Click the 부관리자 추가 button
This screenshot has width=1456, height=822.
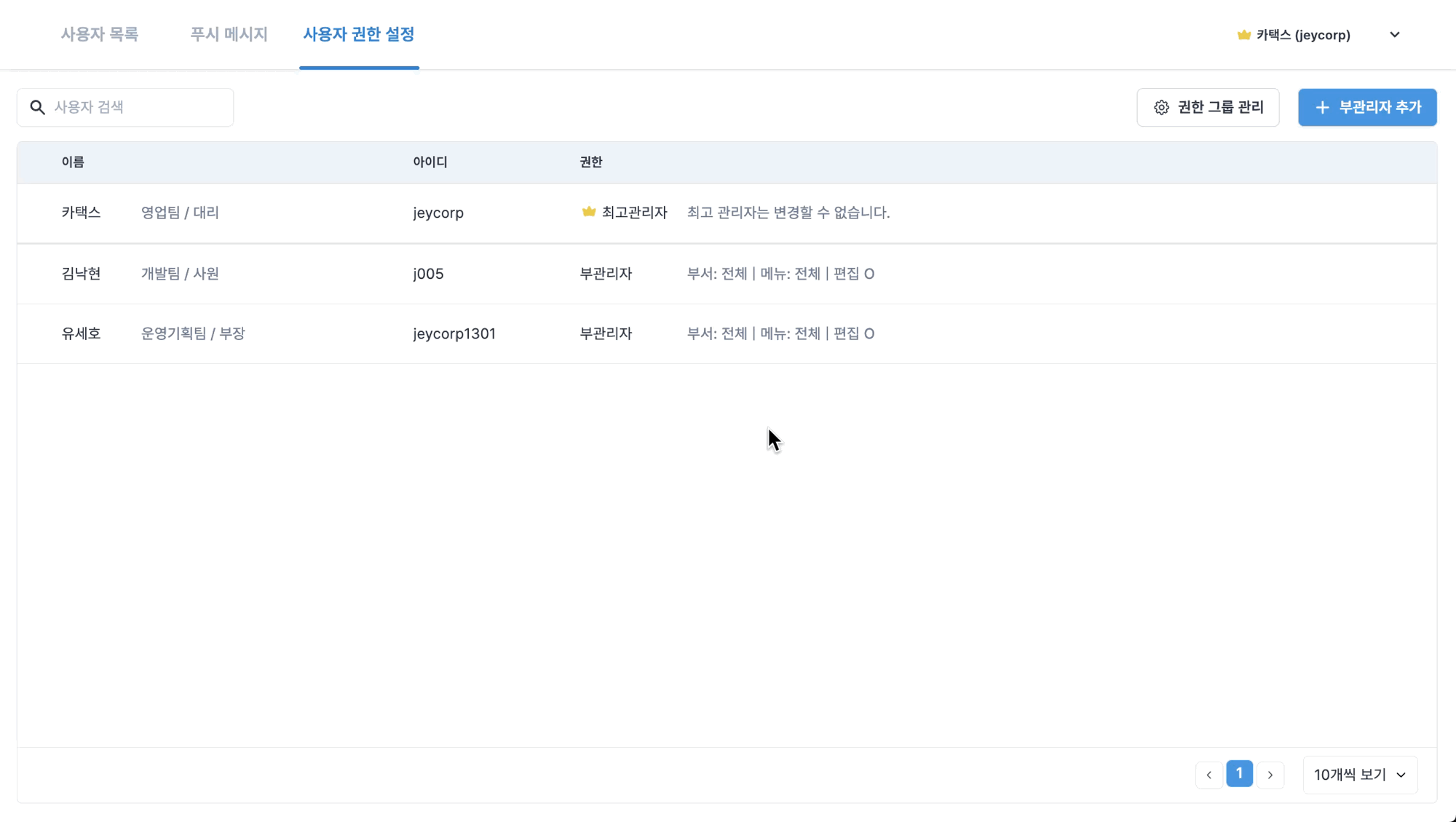click(x=1367, y=108)
